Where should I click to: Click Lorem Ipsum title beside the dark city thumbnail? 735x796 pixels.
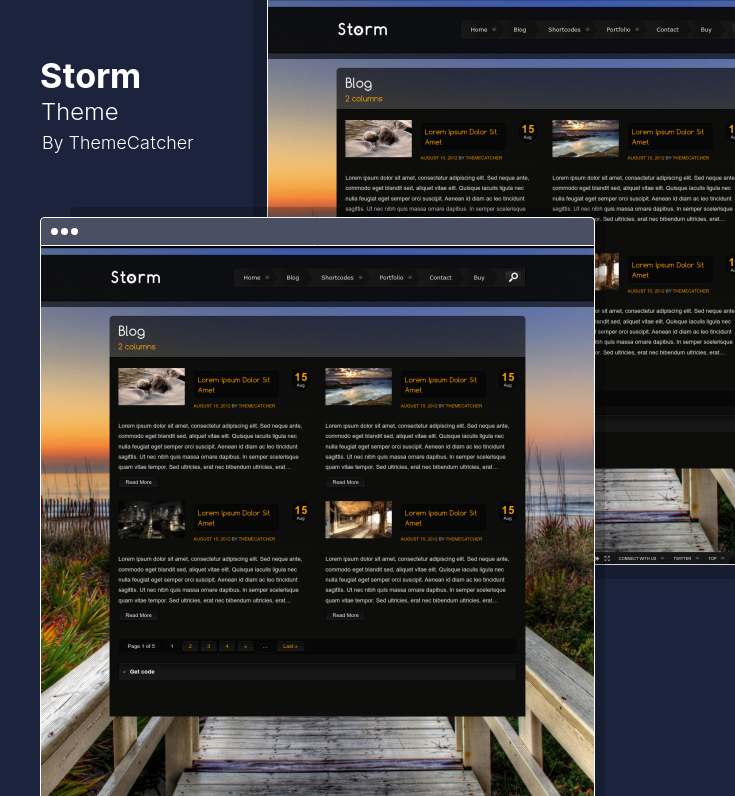point(233,518)
